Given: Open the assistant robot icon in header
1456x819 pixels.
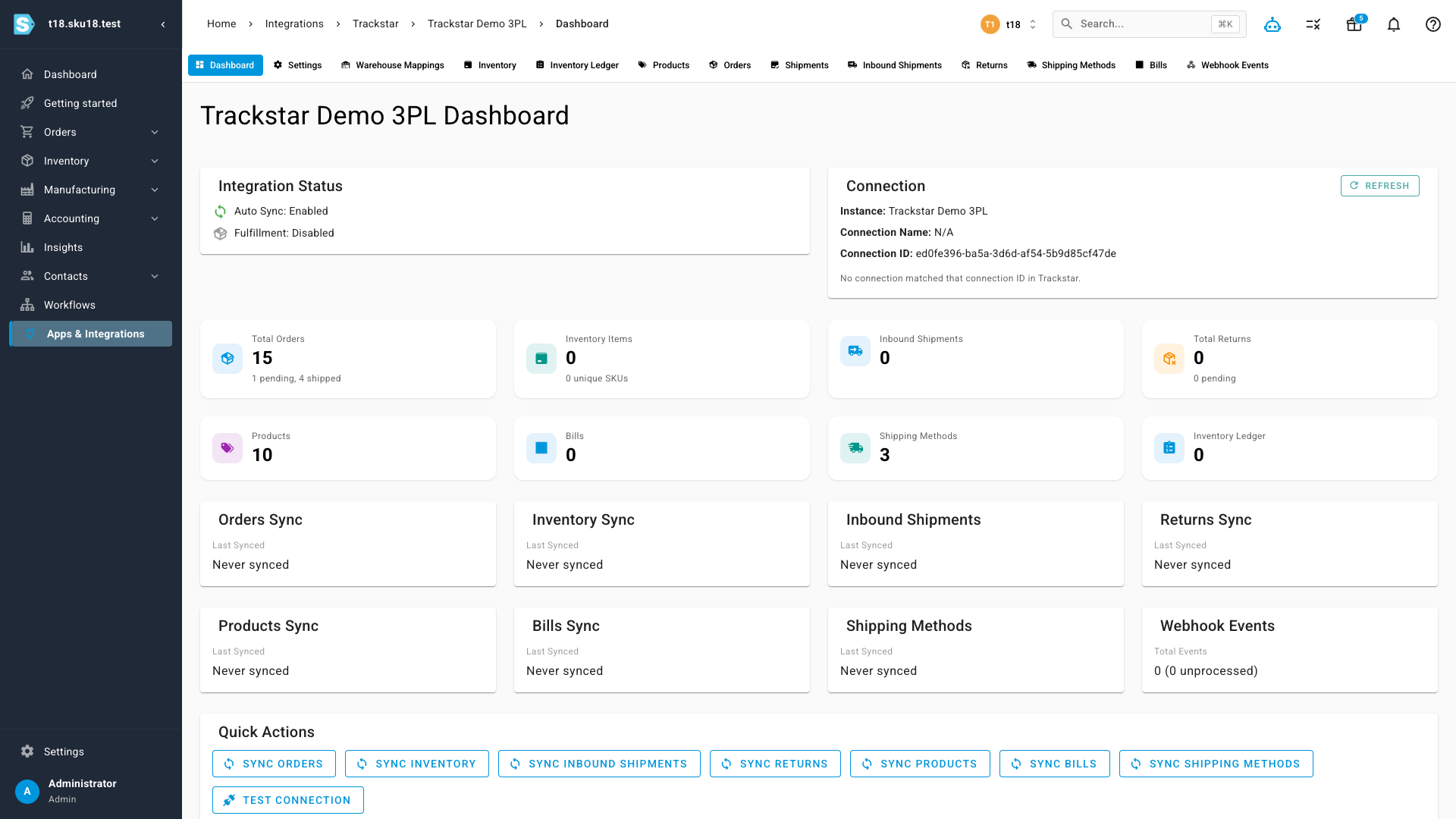Looking at the screenshot, I should [1272, 24].
